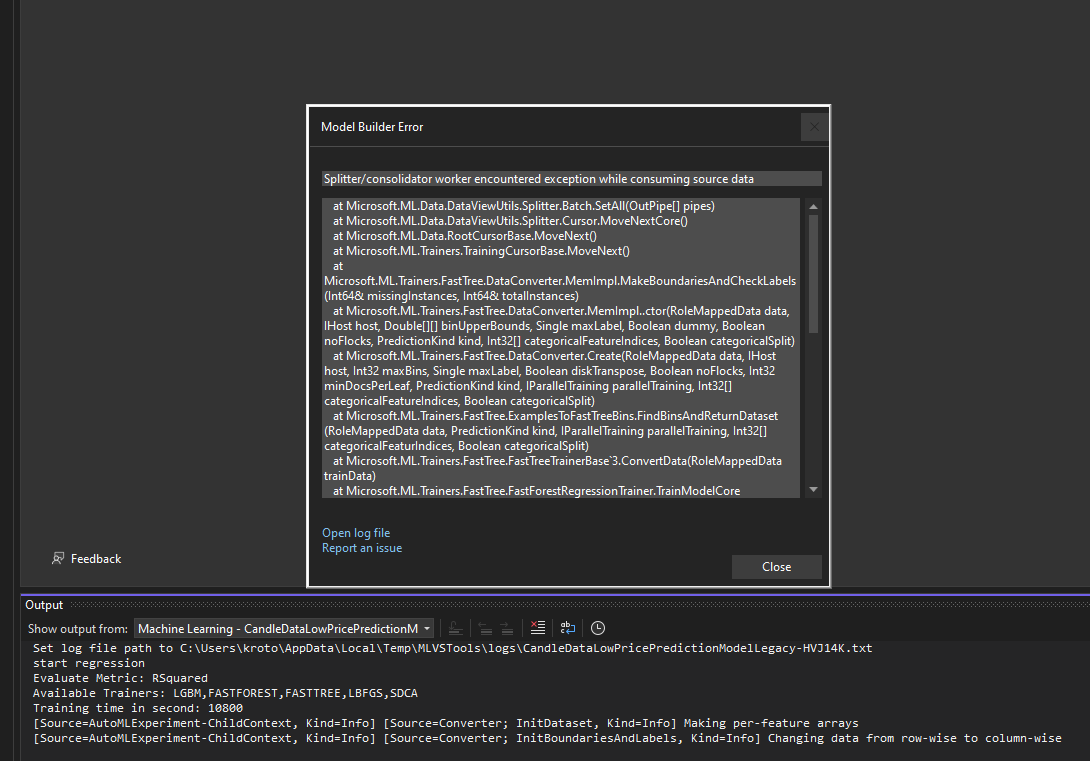This screenshot has height=761, width=1090.
Task: Clear all output messages
Action: coord(537,628)
